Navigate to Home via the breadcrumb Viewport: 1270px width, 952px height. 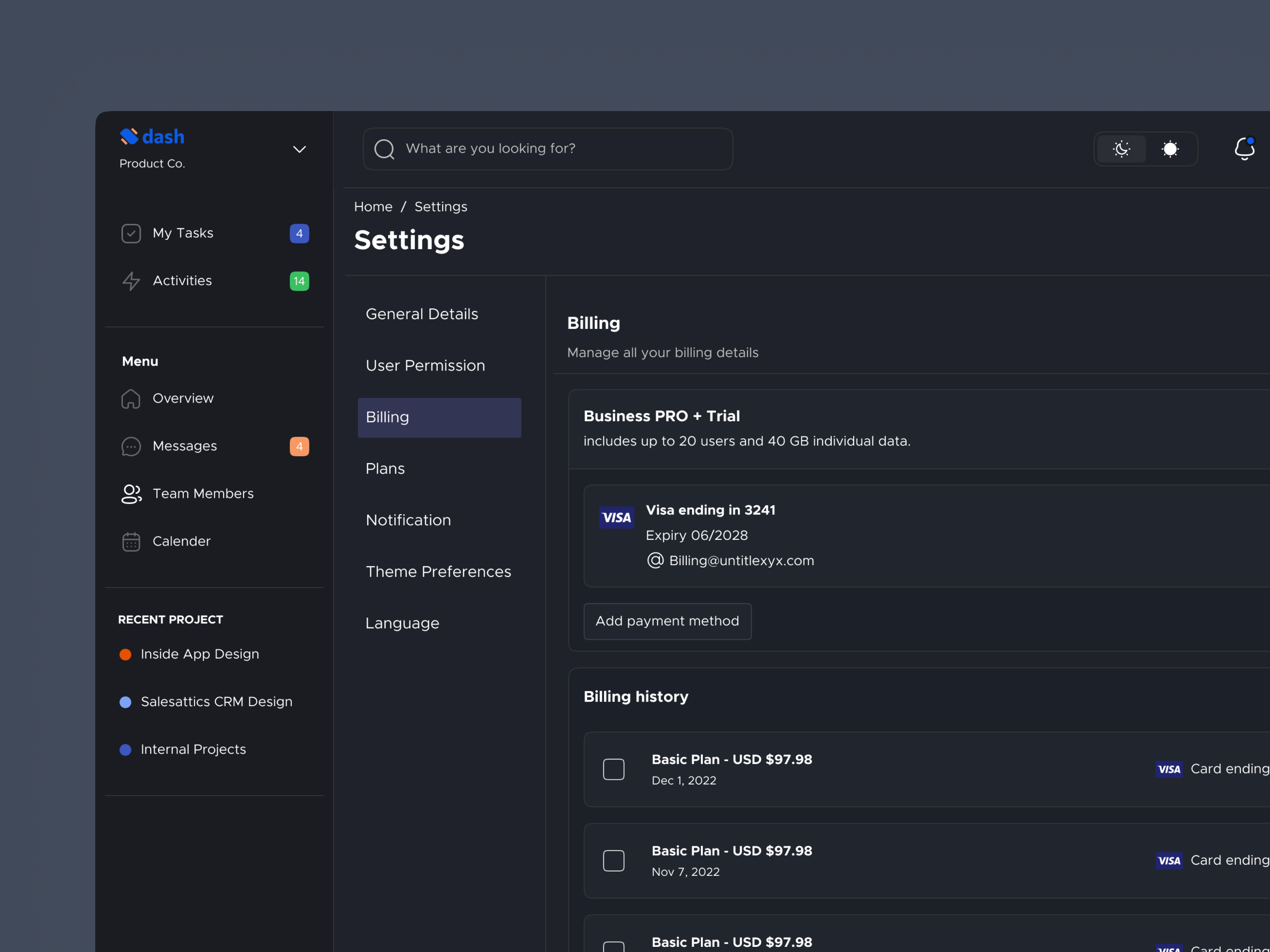(373, 207)
